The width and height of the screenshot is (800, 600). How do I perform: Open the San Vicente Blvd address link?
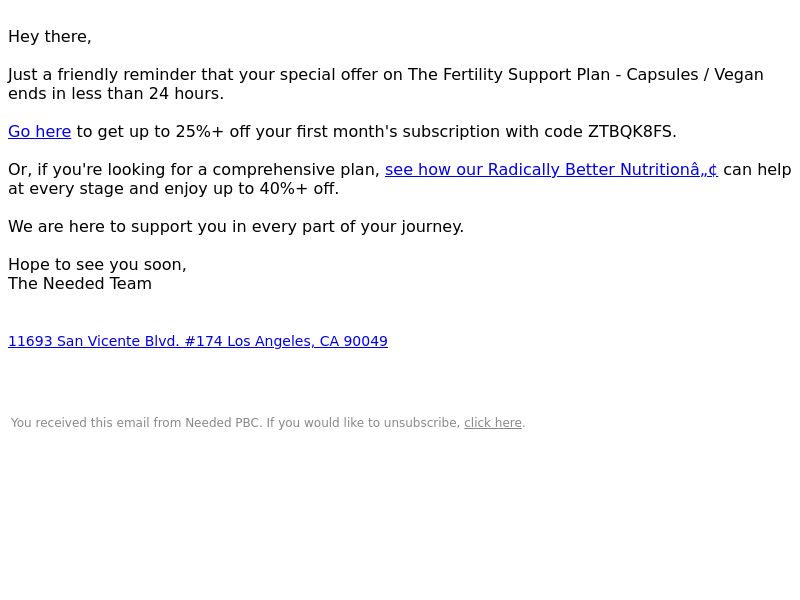tap(198, 341)
